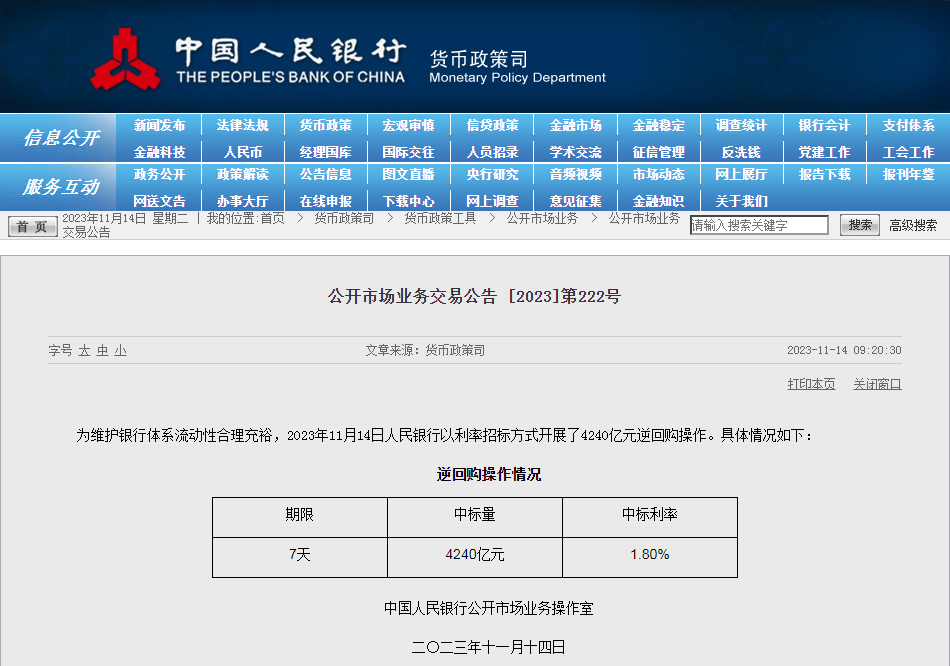Click the 首页 home button
This screenshot has width=950, height=666.
tap(33, 226)
